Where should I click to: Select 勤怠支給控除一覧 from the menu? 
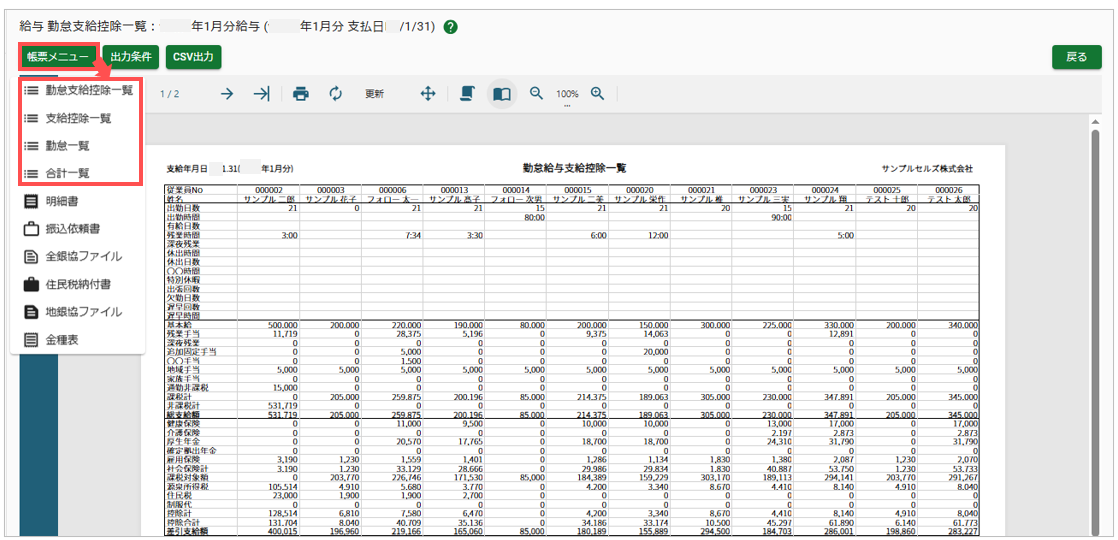pos(78,91)
